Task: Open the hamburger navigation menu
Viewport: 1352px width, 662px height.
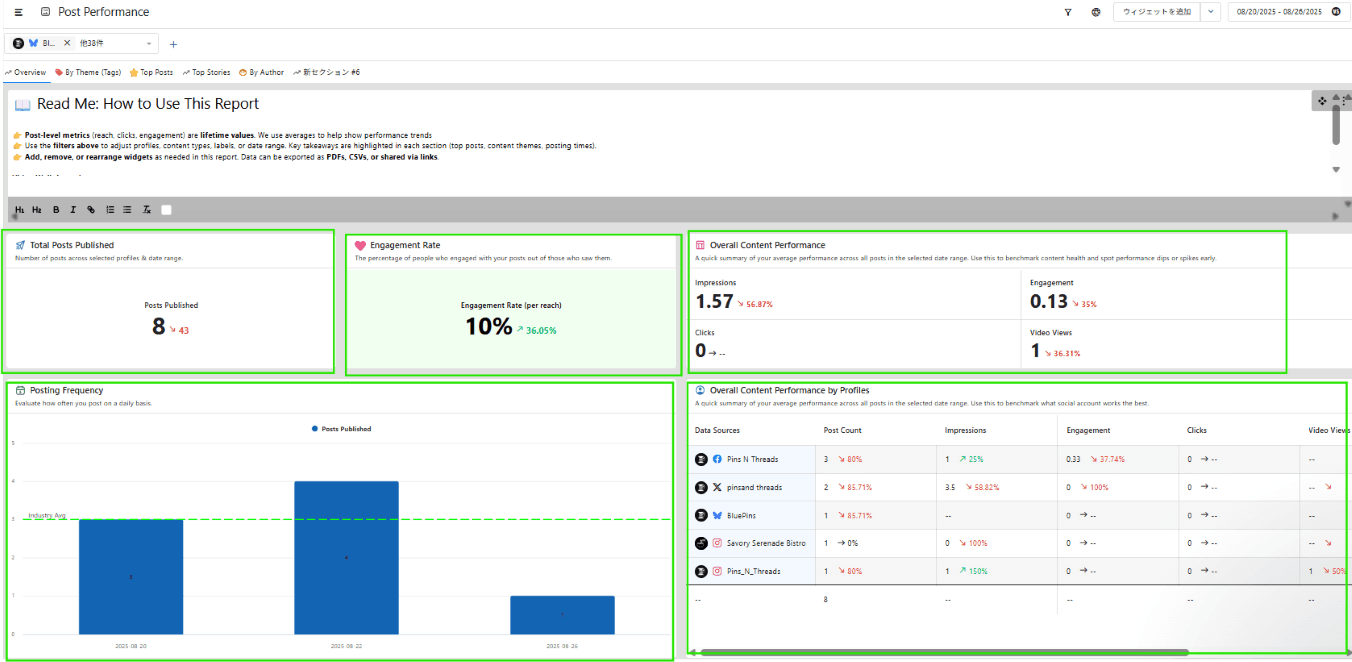Action: 18,12
